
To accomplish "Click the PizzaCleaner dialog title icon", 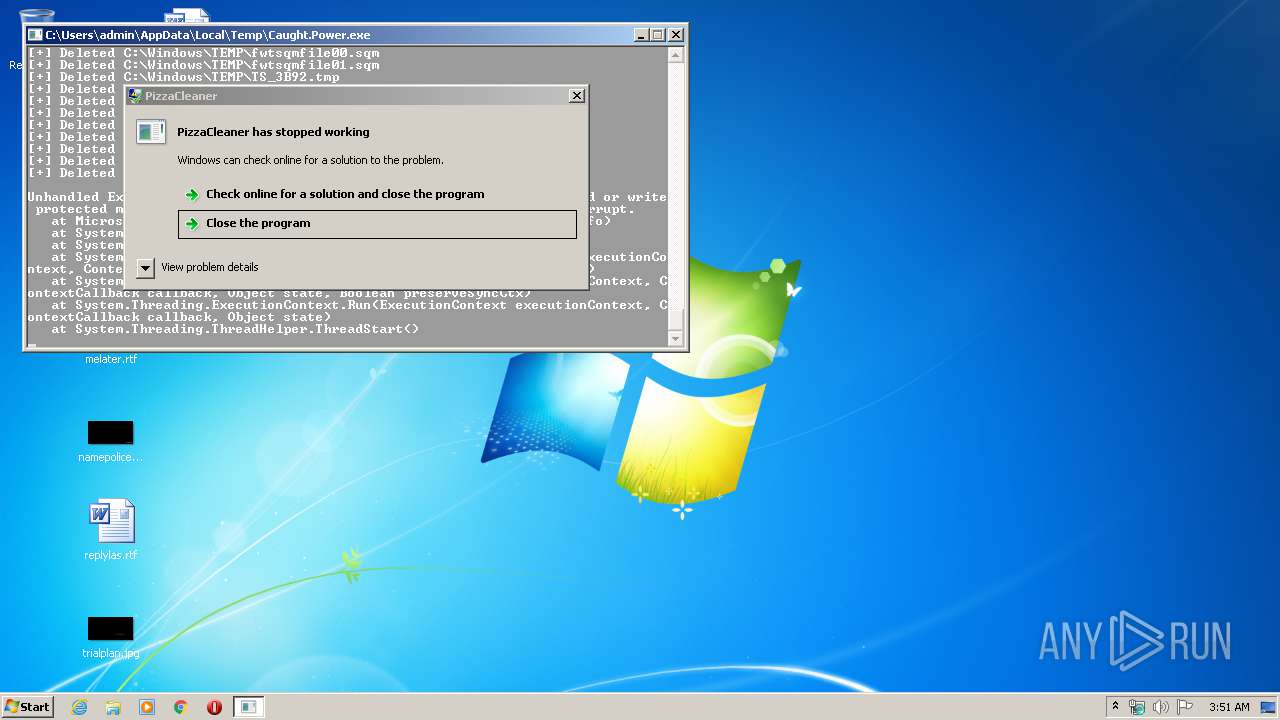I will click(x=135, y=96).
